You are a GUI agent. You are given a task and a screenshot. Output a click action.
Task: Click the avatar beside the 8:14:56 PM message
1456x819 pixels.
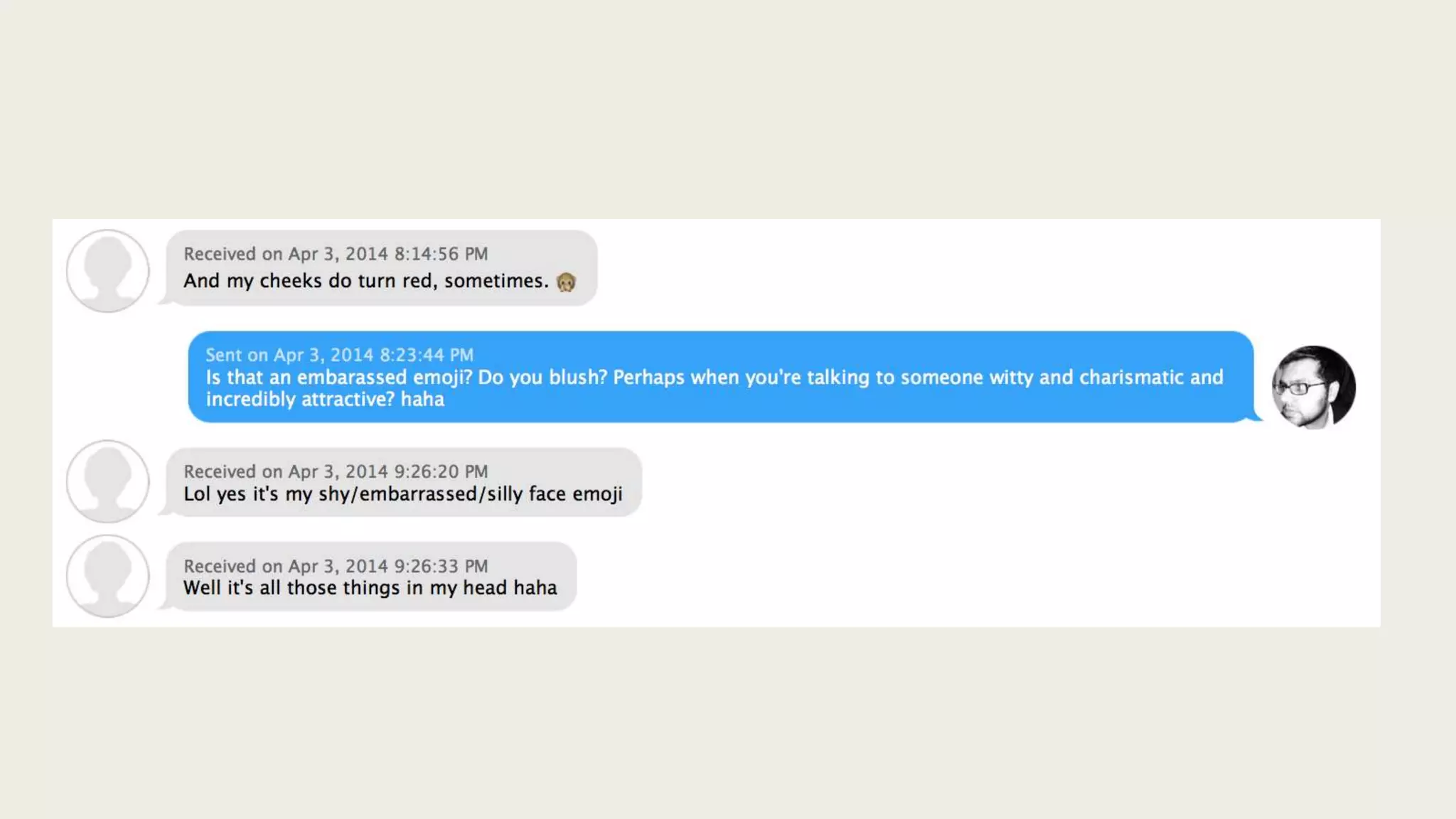[108, 271]
